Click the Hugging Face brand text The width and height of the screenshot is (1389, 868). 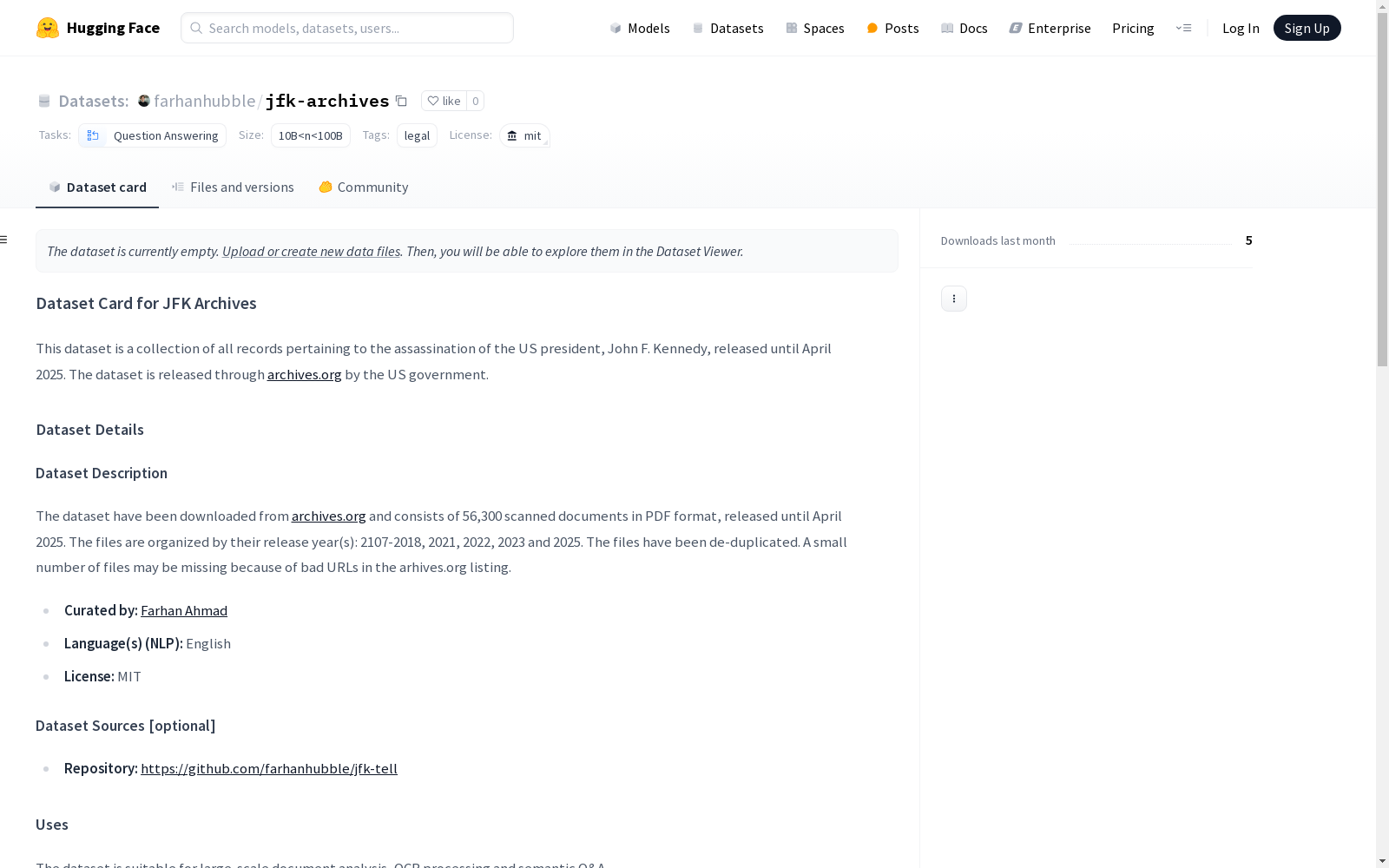[x=113, y=28]
